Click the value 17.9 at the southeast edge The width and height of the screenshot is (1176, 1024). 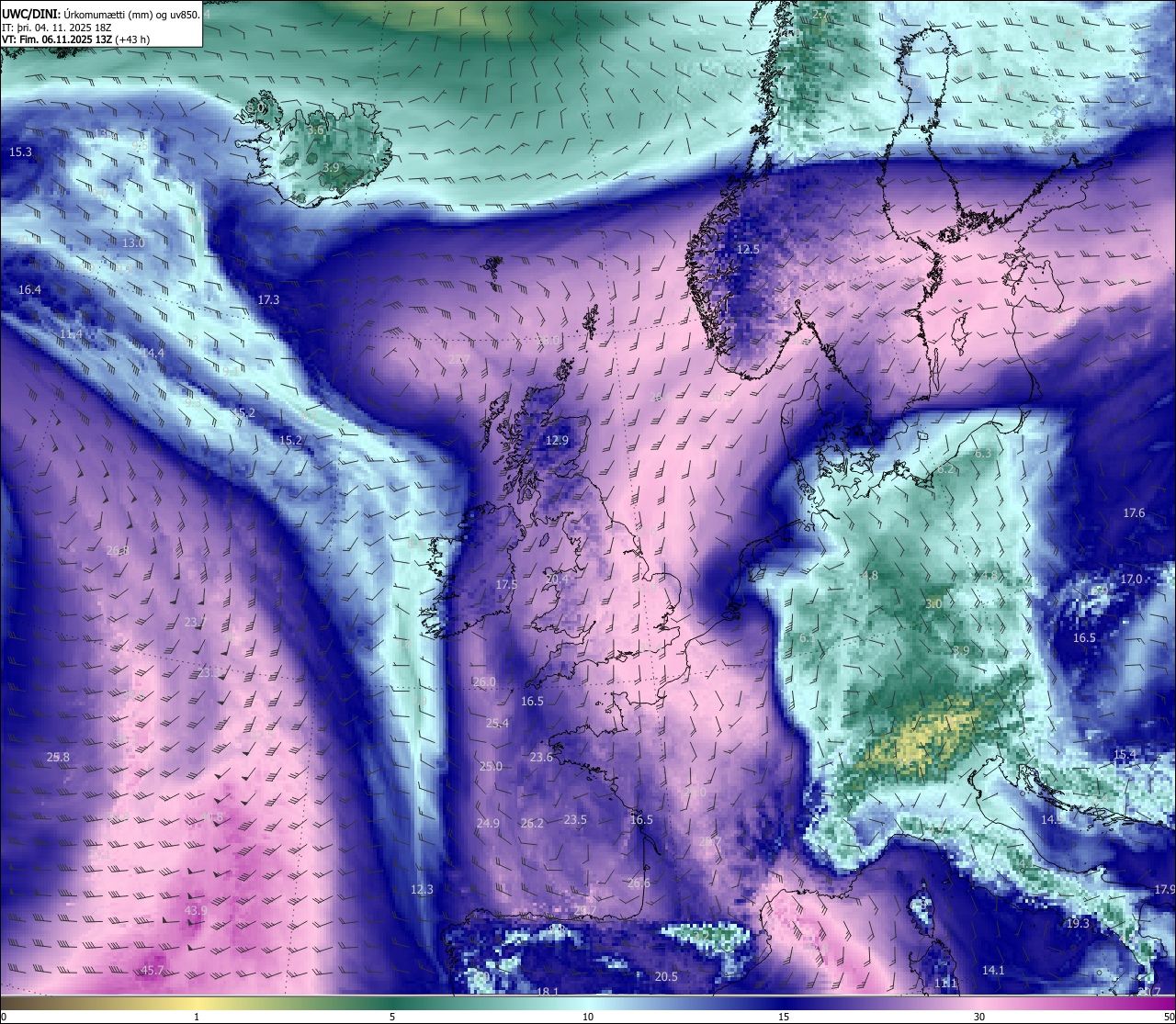point(1164,889)
